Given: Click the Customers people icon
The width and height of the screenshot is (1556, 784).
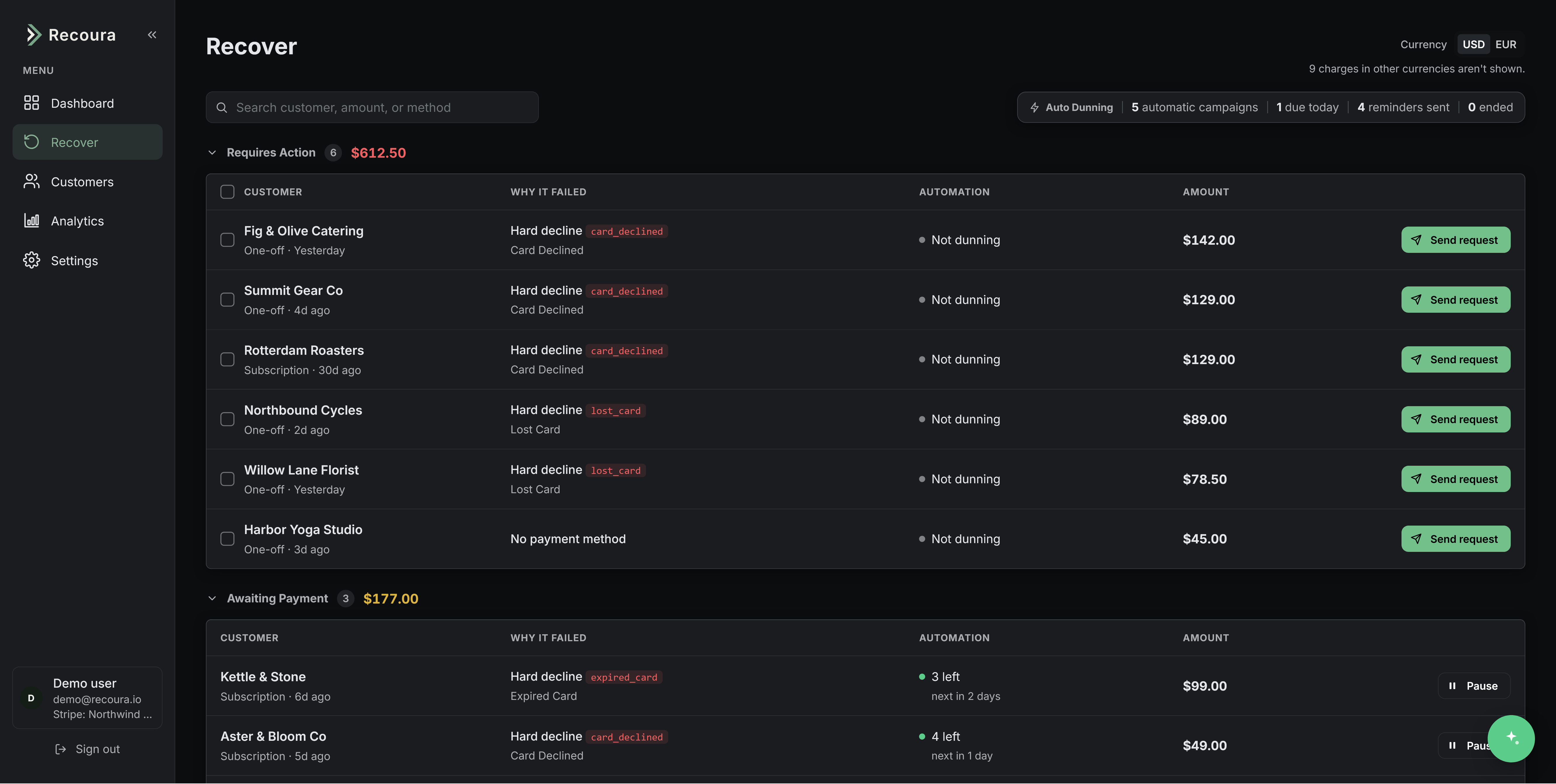Looking at the screenshot, I should click(32, 181).
